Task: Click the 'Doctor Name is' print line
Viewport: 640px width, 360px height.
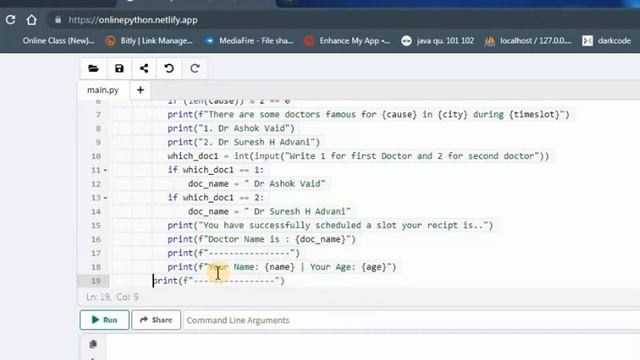Action: coord(262,240)
